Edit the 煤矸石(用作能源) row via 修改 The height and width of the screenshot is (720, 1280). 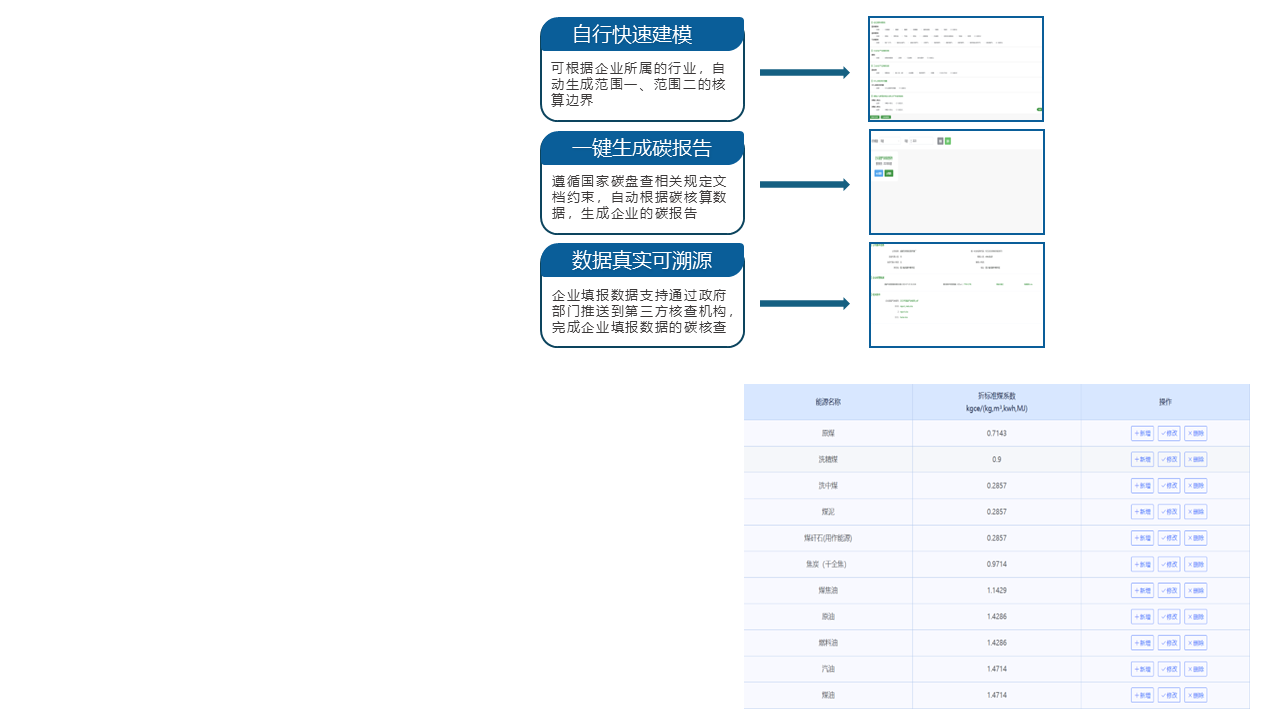pos(1169,538)
